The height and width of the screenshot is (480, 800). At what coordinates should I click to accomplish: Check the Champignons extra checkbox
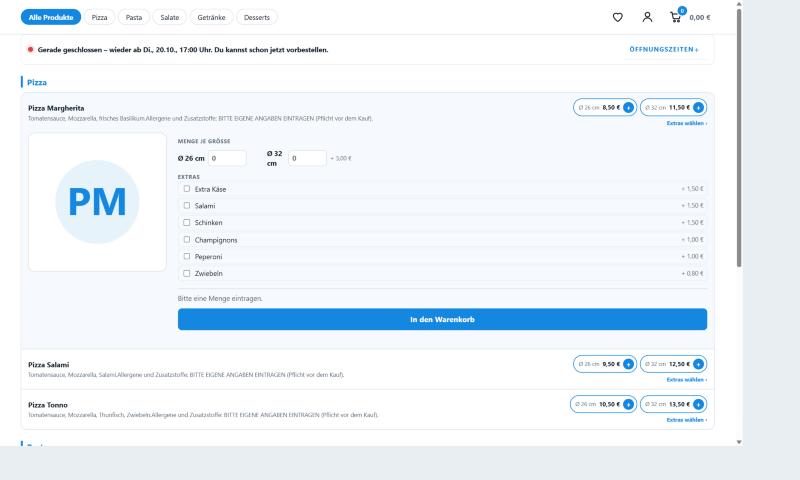[x=187, y=239]
